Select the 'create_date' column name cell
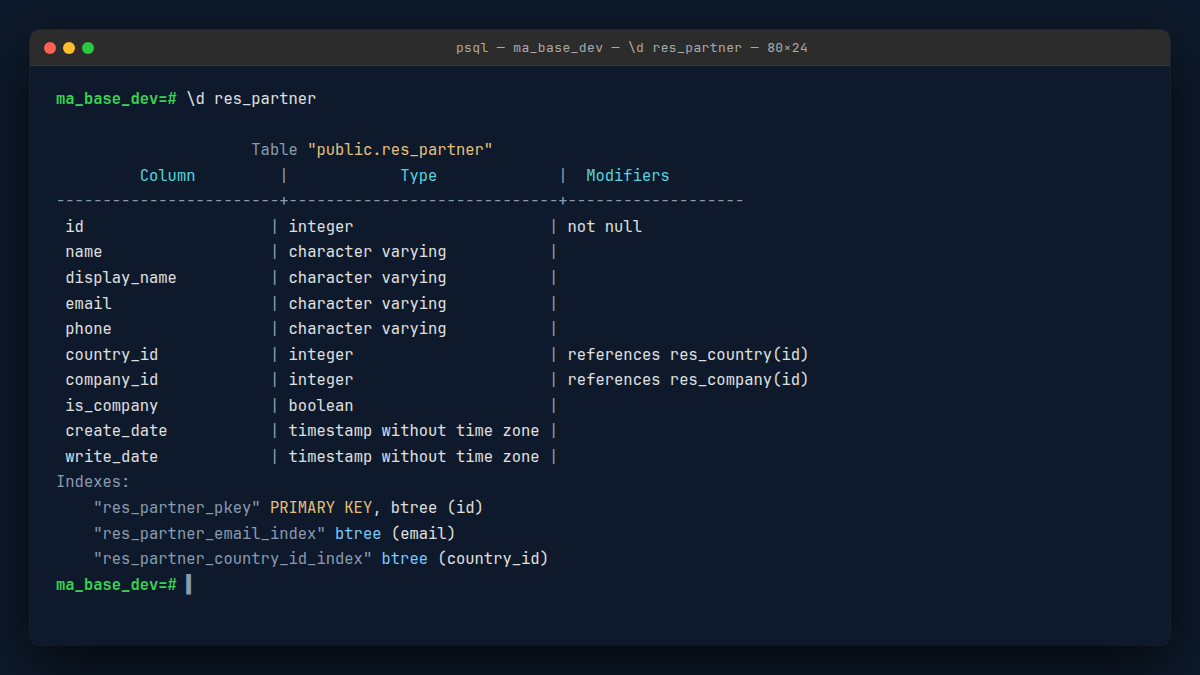 pos(117,431)
